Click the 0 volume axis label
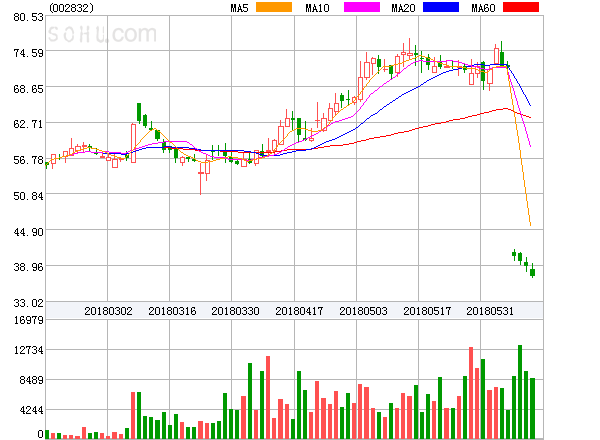Image resolution: width=600 pixels, height=440 pixels. click(40, 434)
